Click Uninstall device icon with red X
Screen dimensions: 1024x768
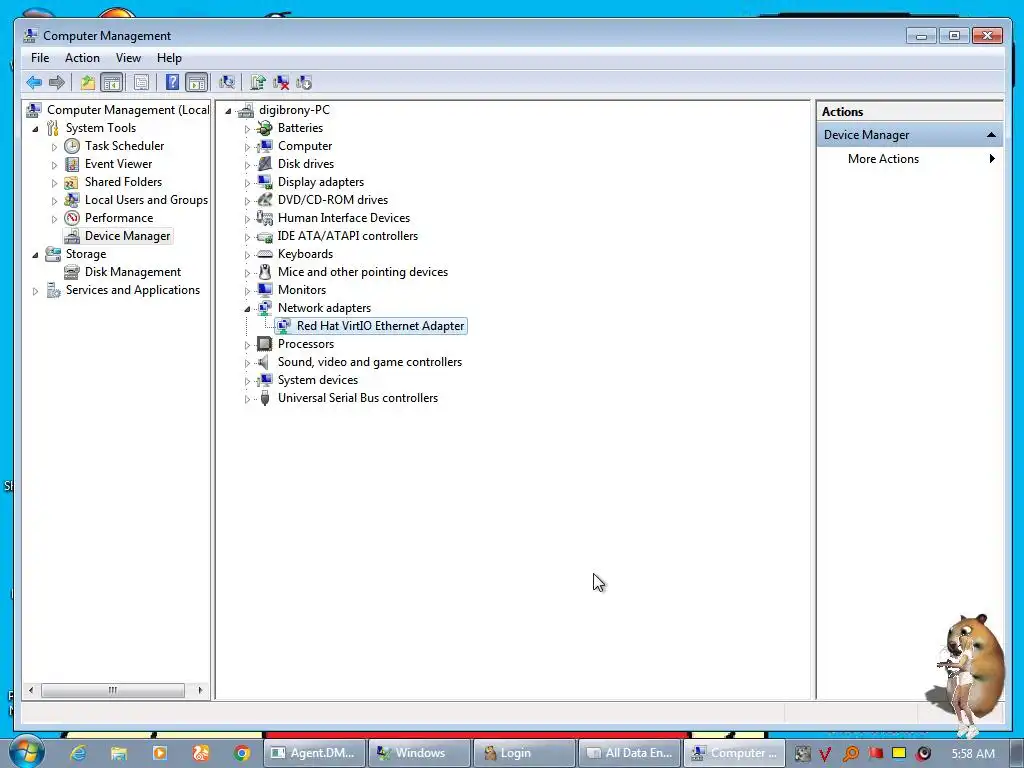pos(281,82)
